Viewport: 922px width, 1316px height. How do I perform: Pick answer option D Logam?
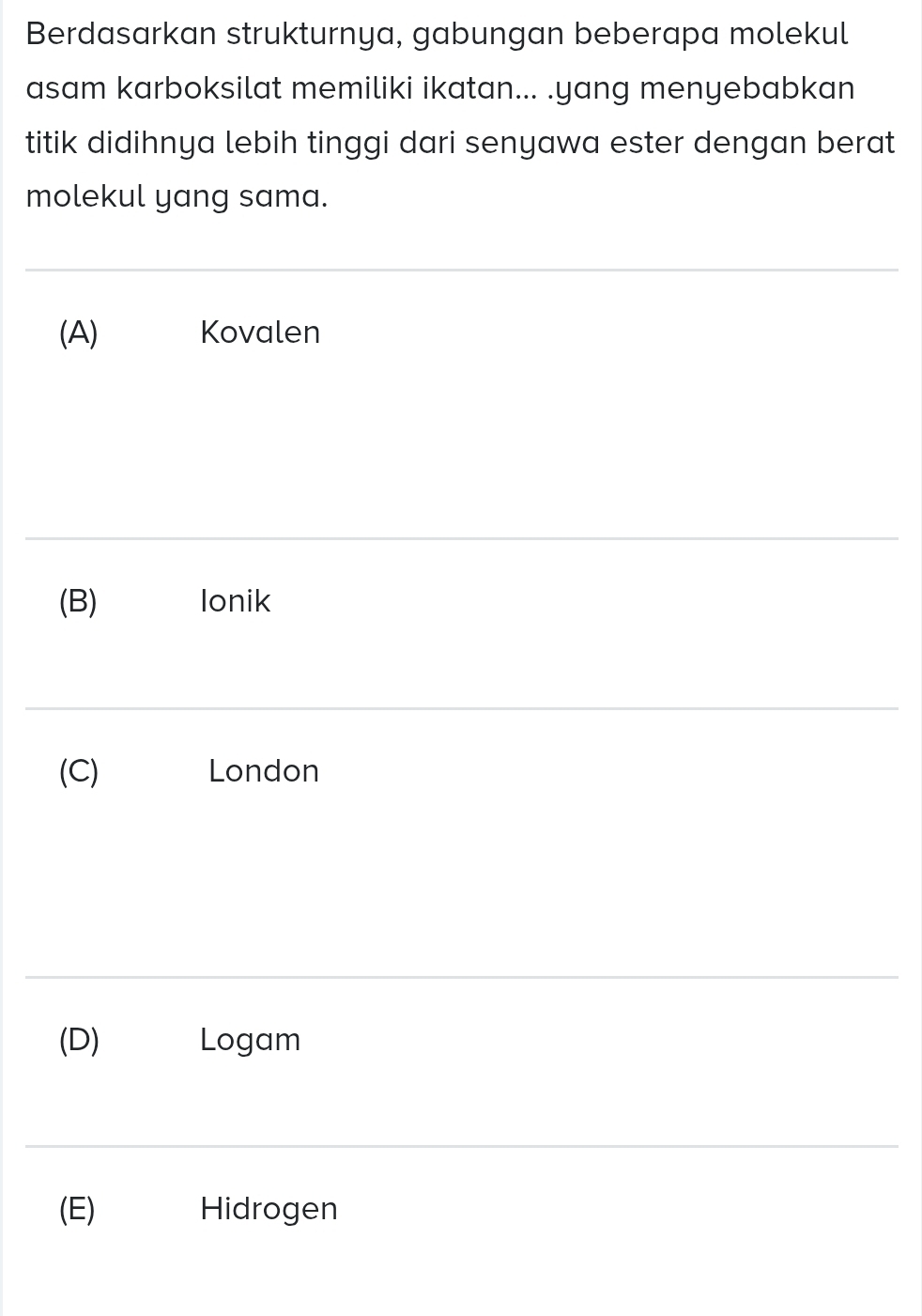pyautogui.click(x=461, y=1062)
